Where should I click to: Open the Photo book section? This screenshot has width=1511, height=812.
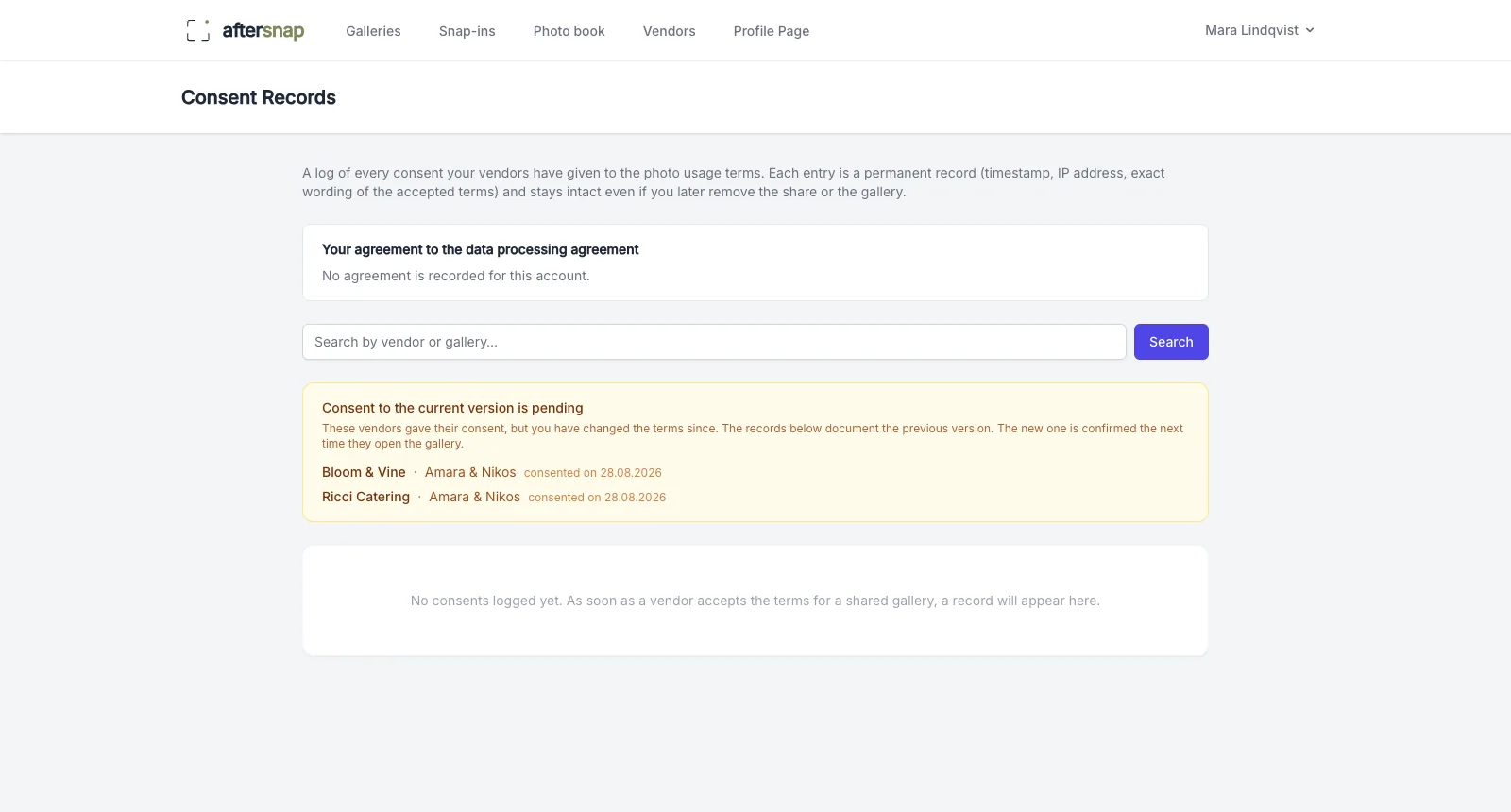569,31
